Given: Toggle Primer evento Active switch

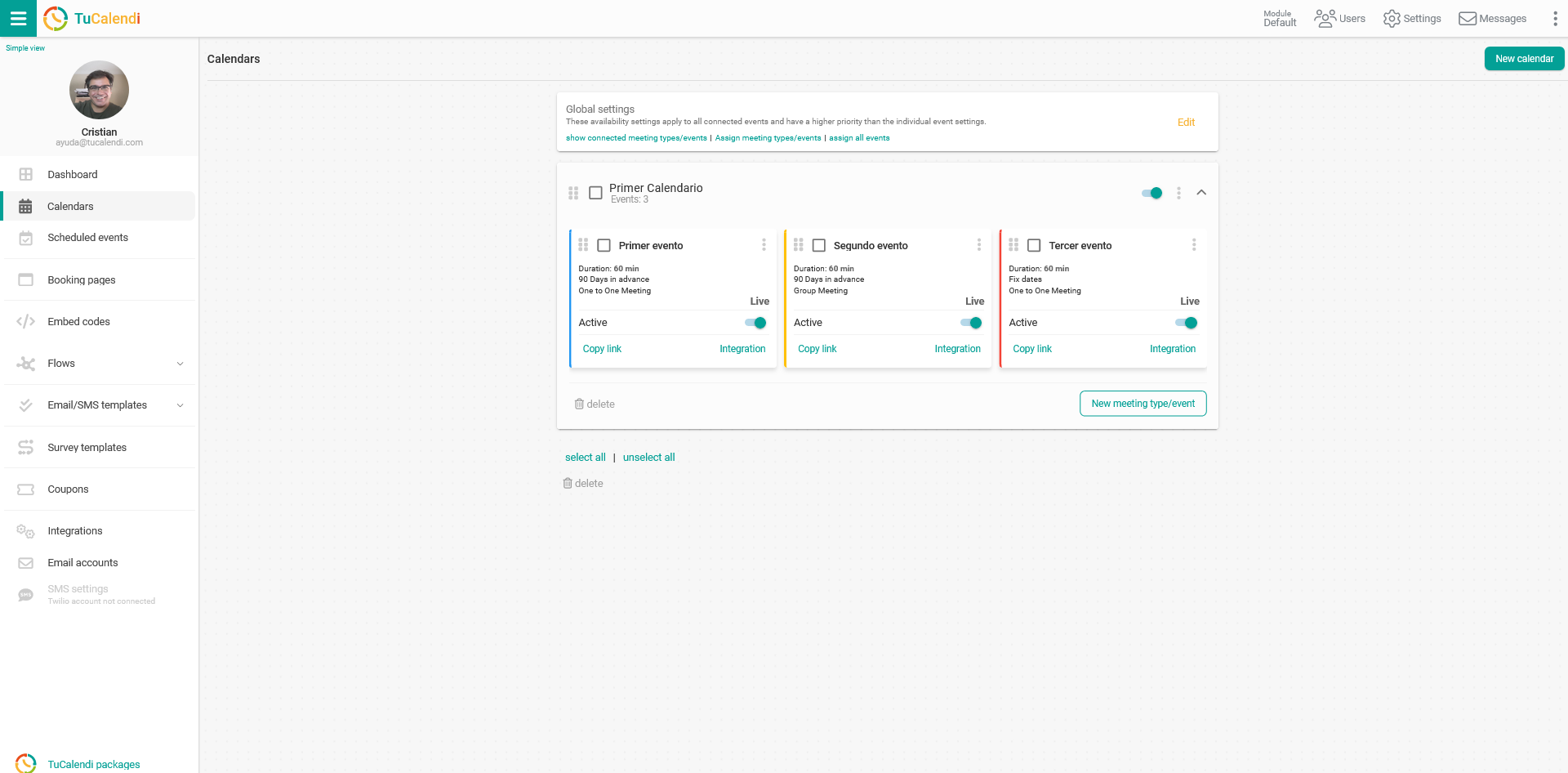Looking at the screenshot, I should 756,323.
